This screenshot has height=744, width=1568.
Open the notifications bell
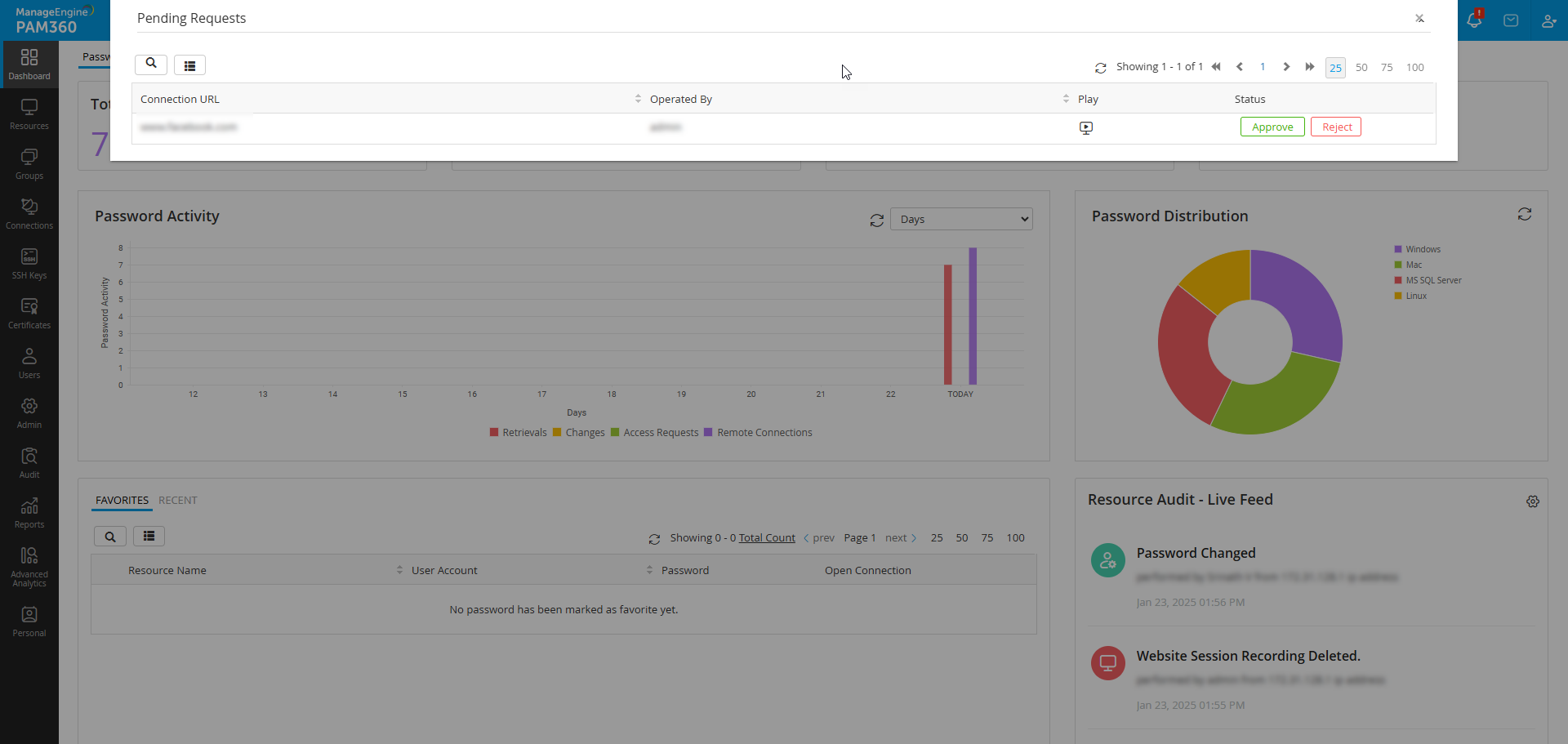click(x=1474, y=20)
